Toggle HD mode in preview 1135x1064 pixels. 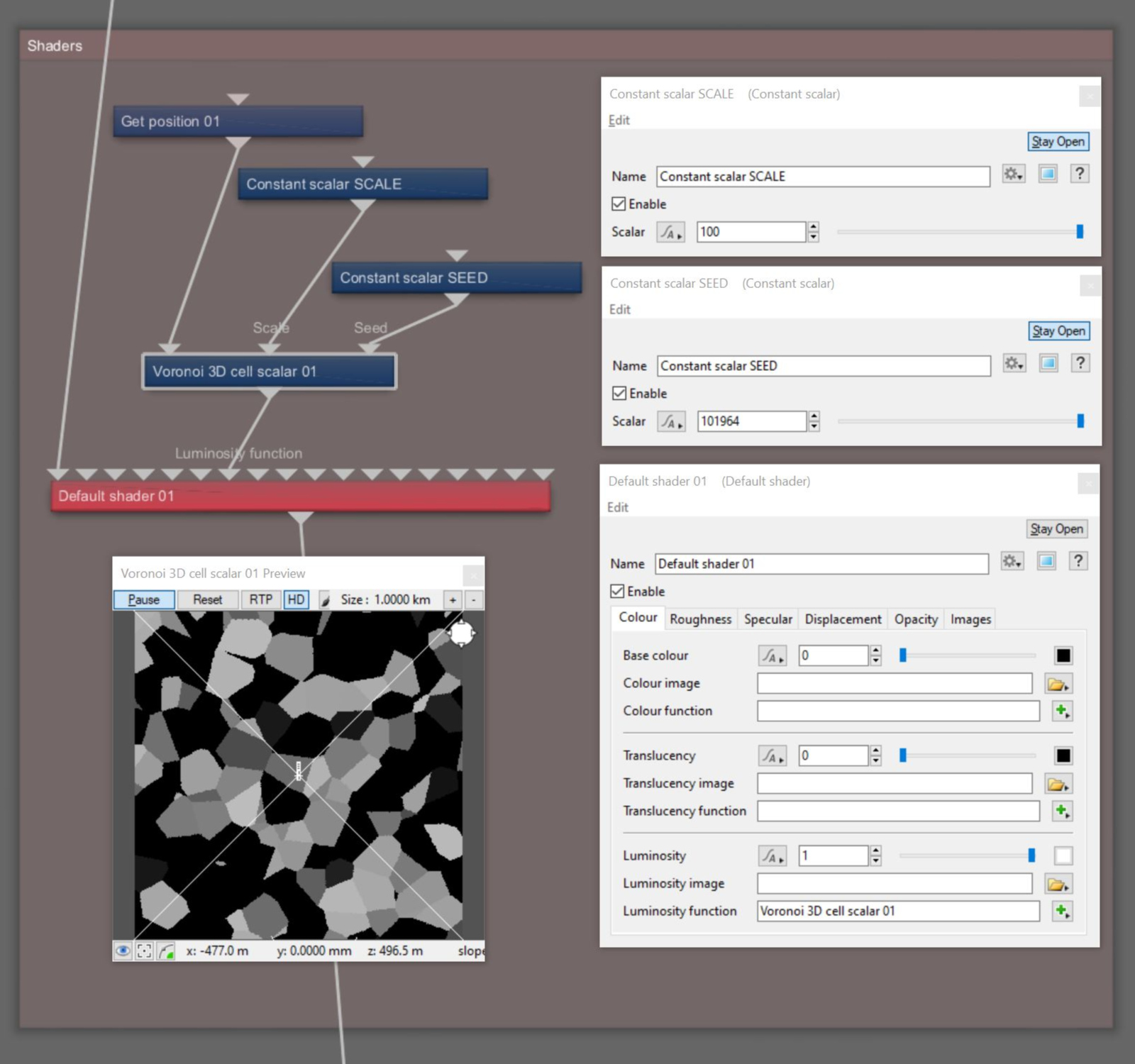(x=296, y=600)
